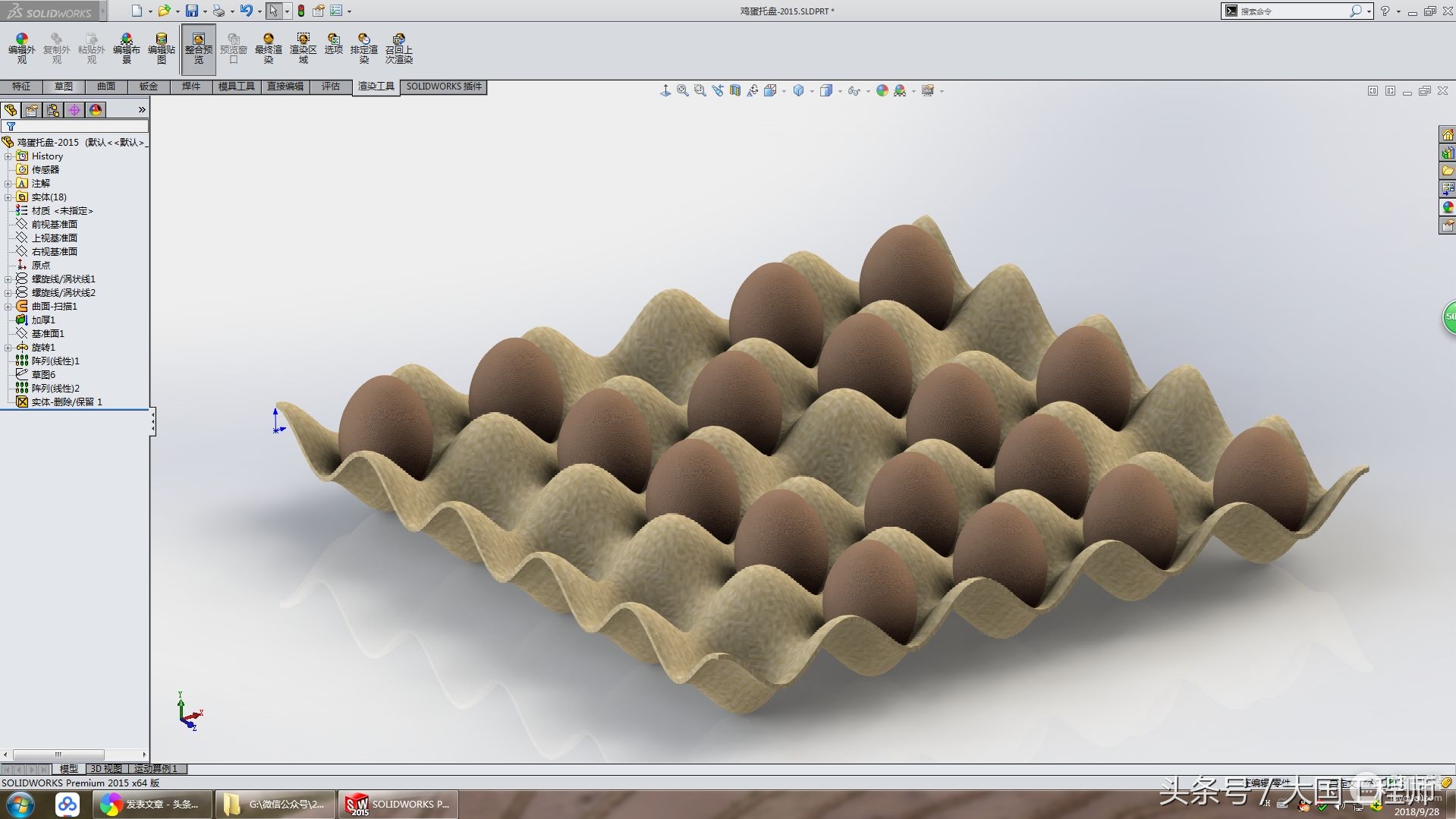Open View Settings monitor icon
Screen dimensions: 1456x819
[928, 90]
